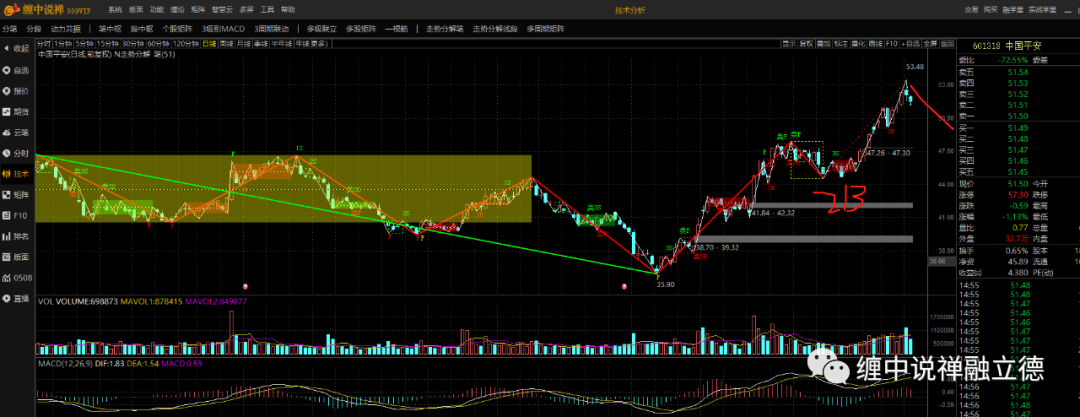Switch to the 周线 weekly period tab
Viewport: 1080px width, 417px height.
pos(227,43)
